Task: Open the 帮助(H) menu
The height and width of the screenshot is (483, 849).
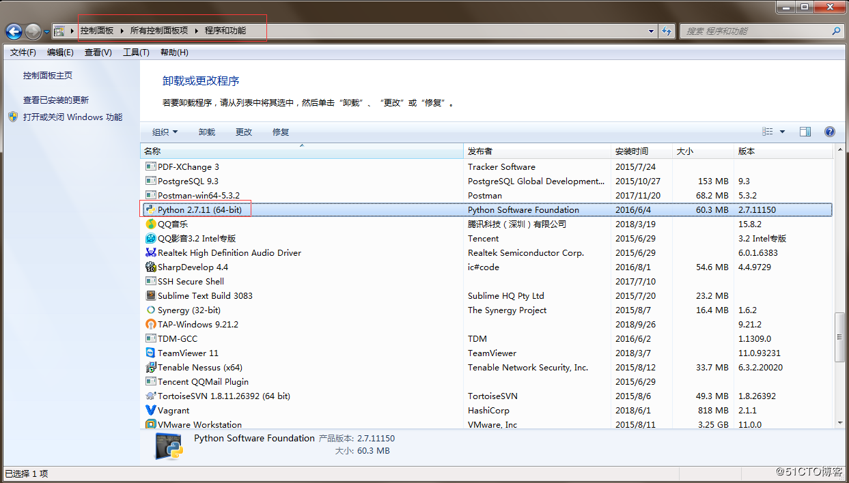Action: 174,53
